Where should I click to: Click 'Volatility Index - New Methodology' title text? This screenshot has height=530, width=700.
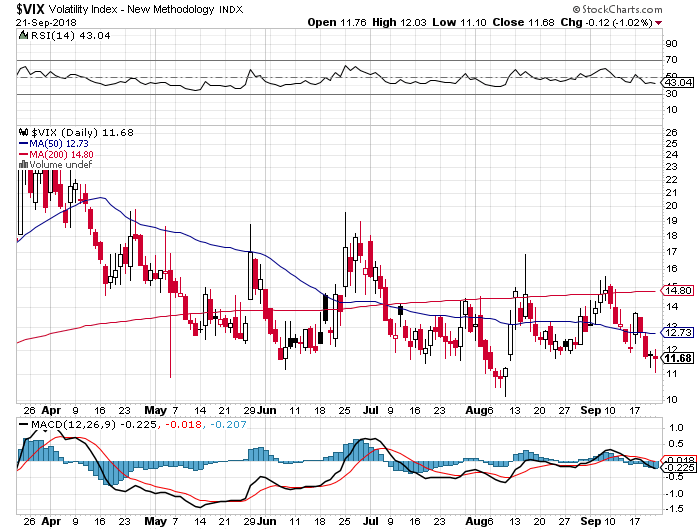coord(132,9)
